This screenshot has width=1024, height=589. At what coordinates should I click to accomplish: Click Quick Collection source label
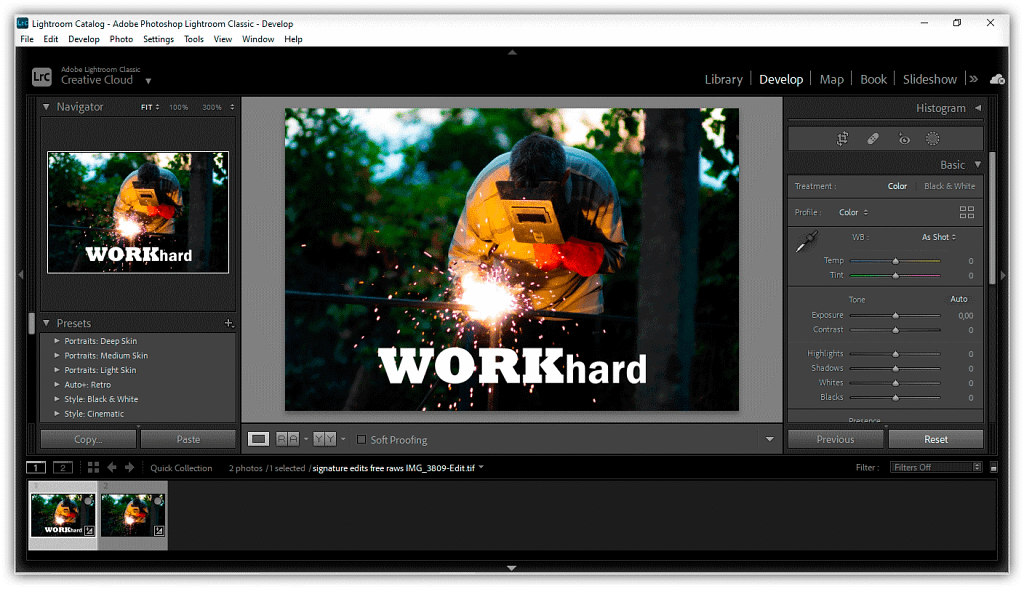click(x=181, y=468)
